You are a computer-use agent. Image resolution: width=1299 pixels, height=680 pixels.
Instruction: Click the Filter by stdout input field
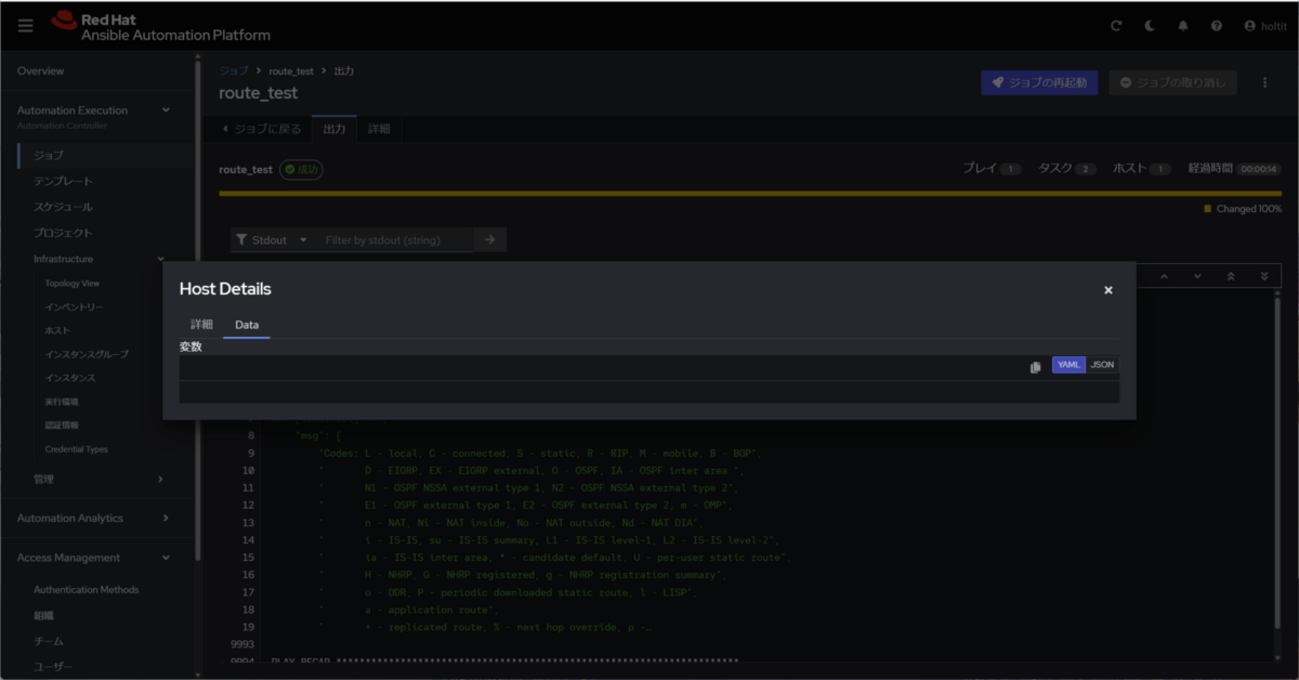click(x=395, y=240)
